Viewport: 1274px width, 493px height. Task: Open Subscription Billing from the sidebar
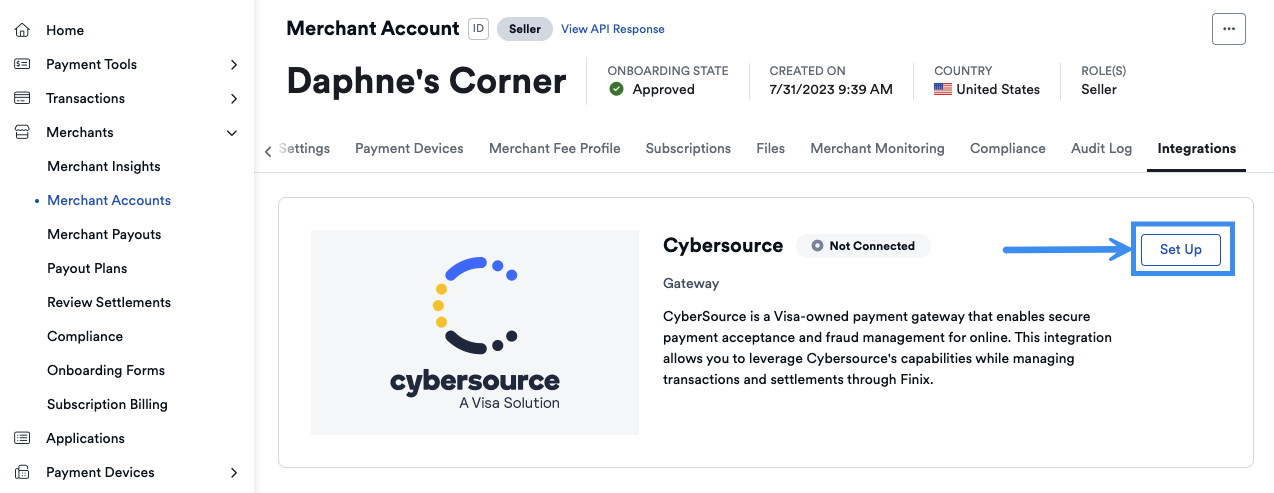tap(107, 404)
